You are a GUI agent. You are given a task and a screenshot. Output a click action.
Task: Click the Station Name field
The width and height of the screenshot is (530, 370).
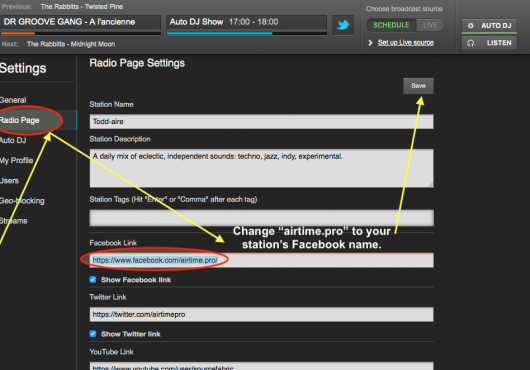(x=261, y=121)
